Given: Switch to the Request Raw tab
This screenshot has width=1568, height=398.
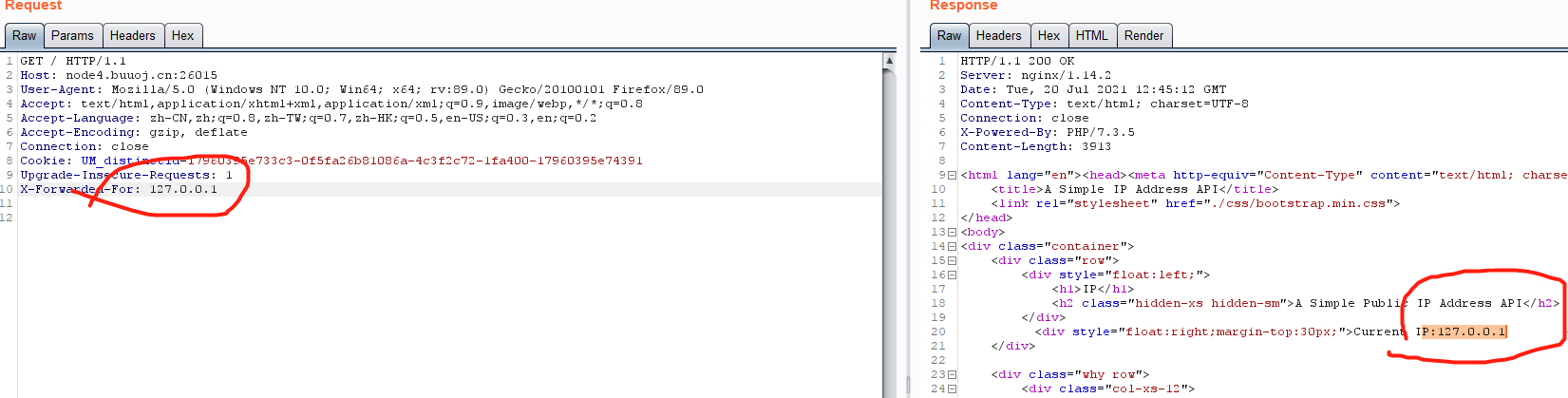Looking at the screenshot, I should coord(25,36).
